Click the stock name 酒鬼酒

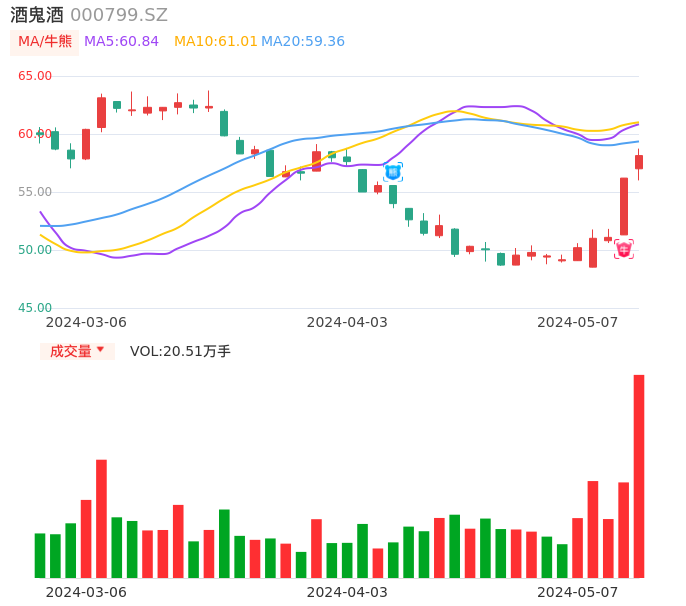pos(36,15)
